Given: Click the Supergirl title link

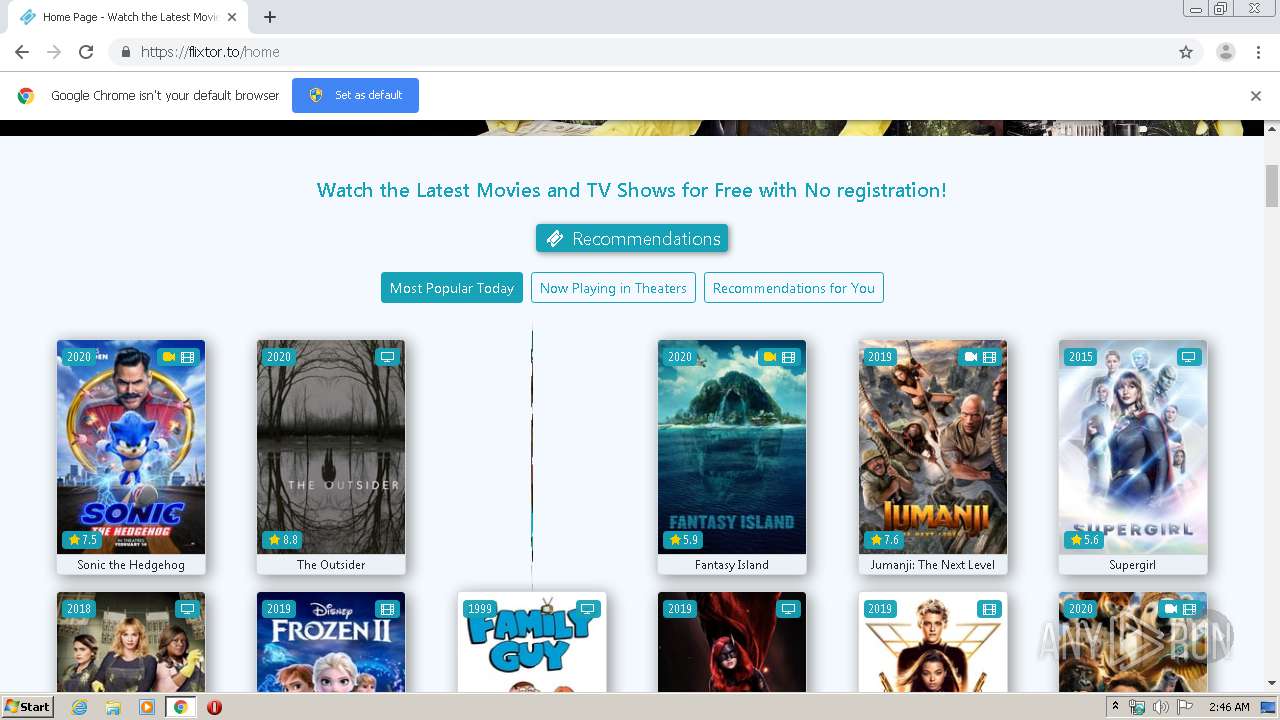Looking at the screenshot, I should (1133, 565).
